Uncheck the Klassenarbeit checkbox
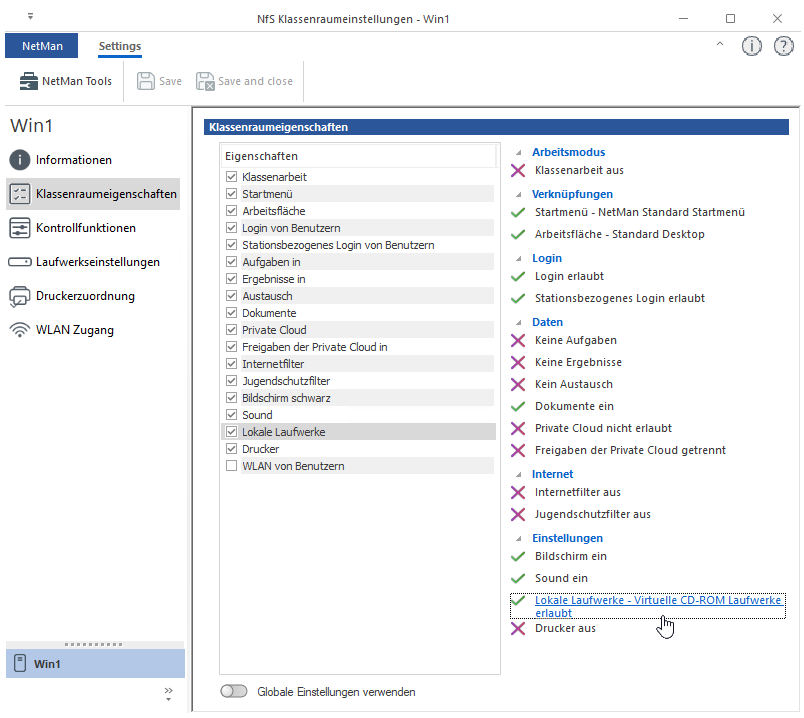 coord(231,177)
